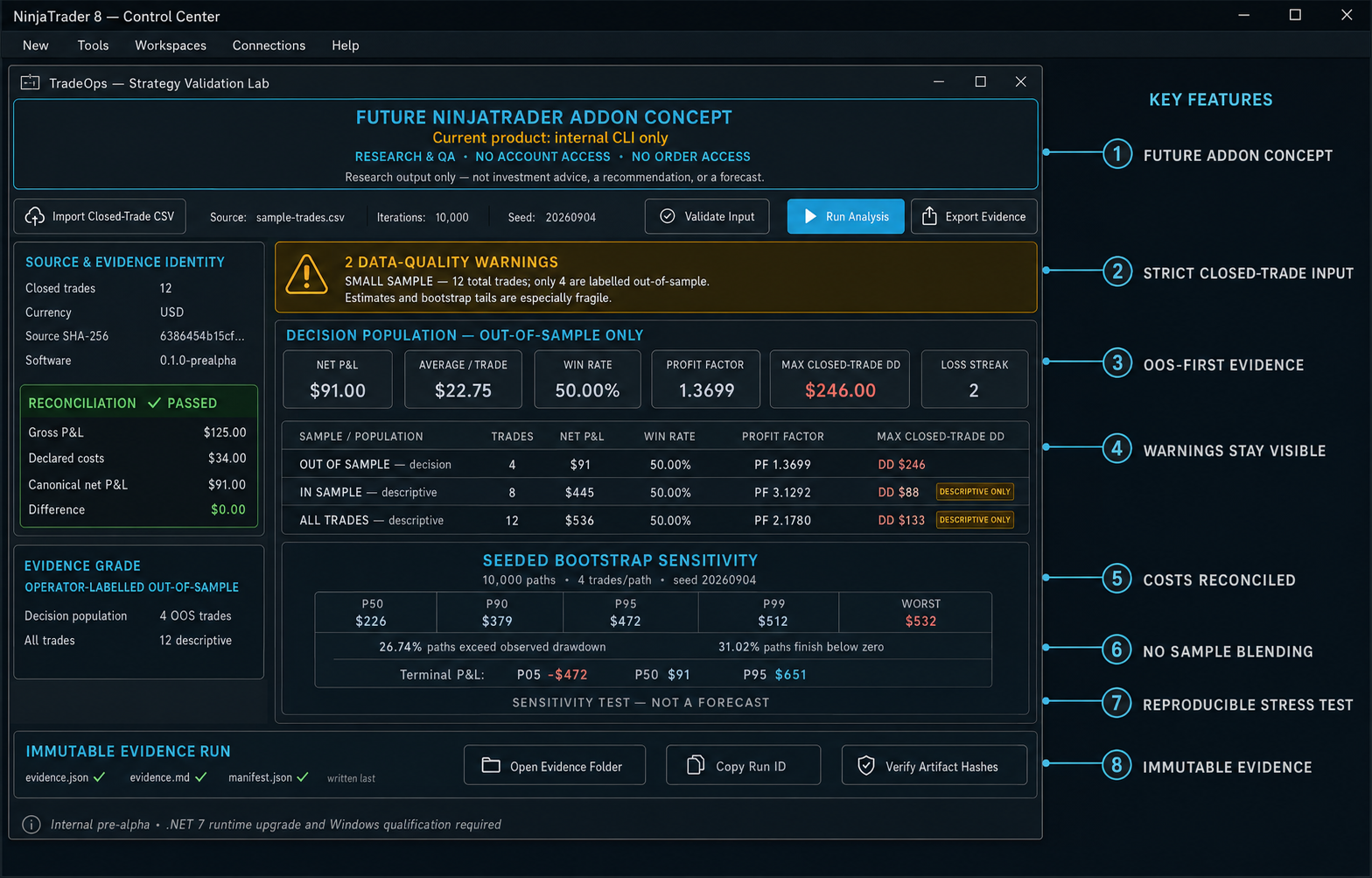Open the Help menu

tap(346, 46)
